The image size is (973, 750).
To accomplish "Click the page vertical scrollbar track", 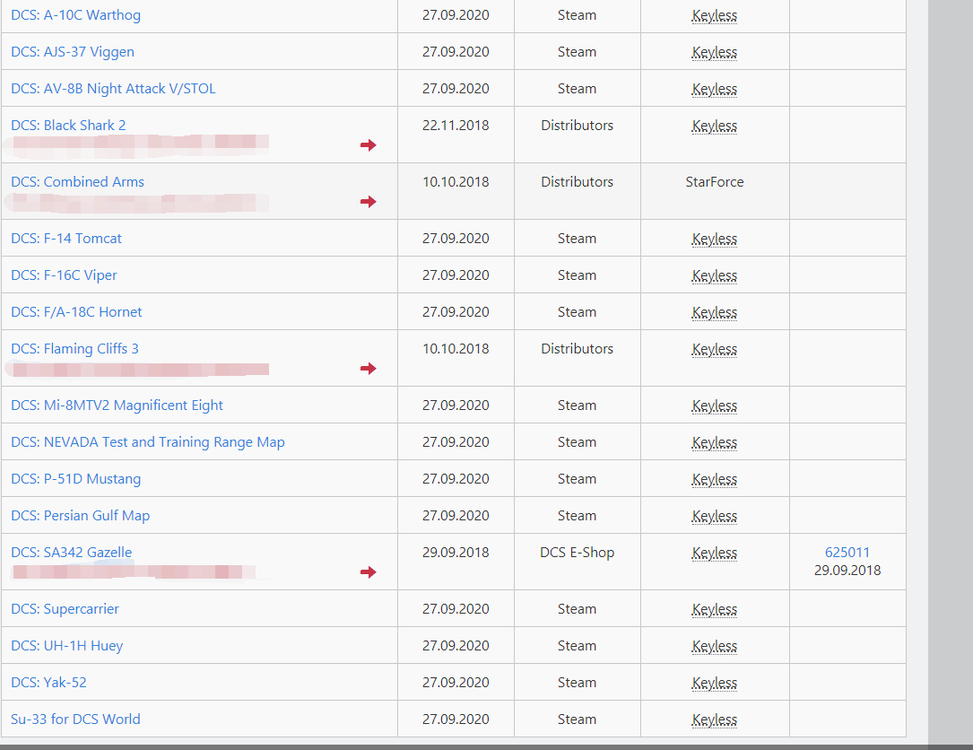I will pyautogui.click(x=950, y=400).
